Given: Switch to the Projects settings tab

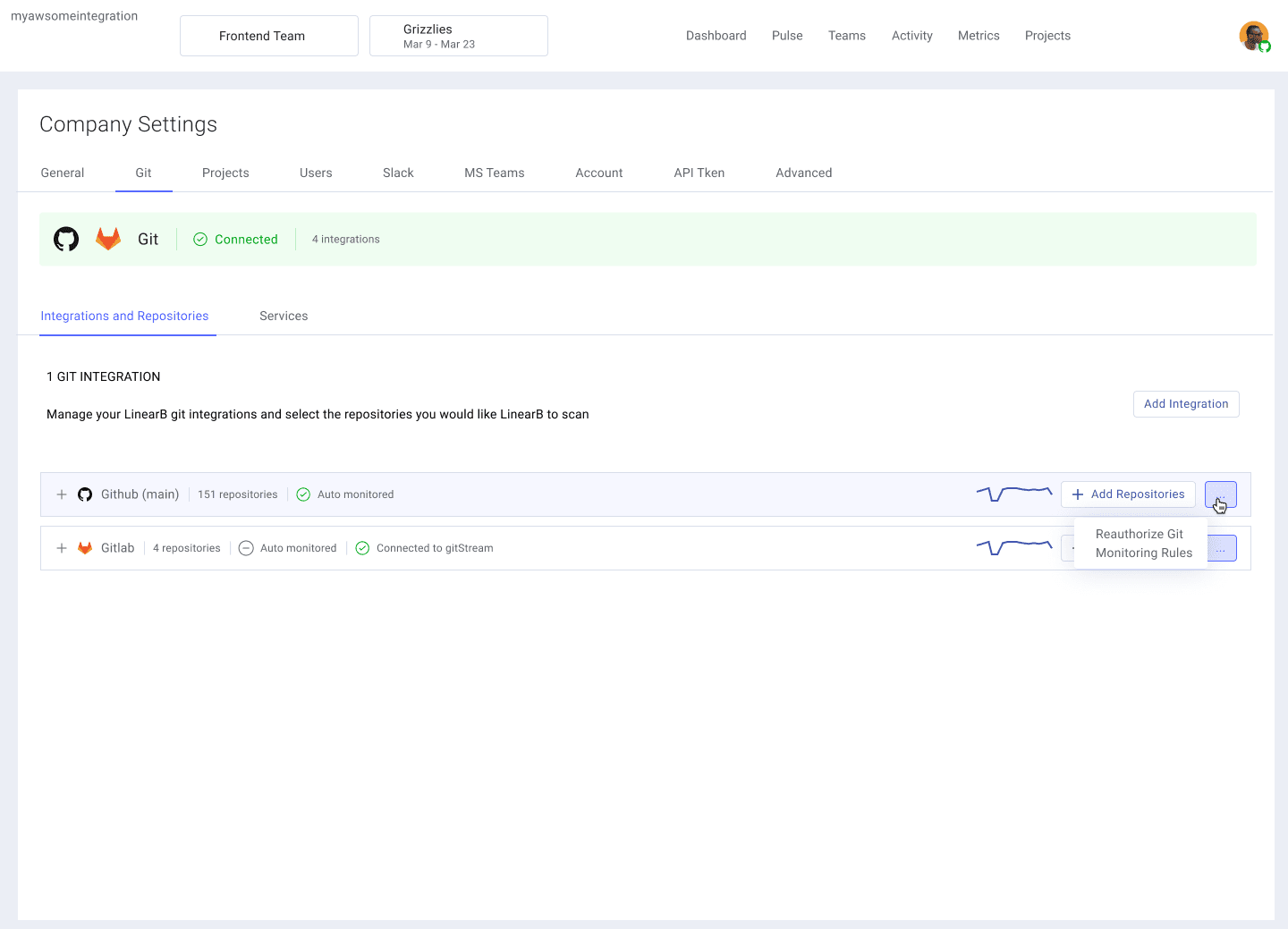Looking at the screenshot, I should (x=225, y=173).
